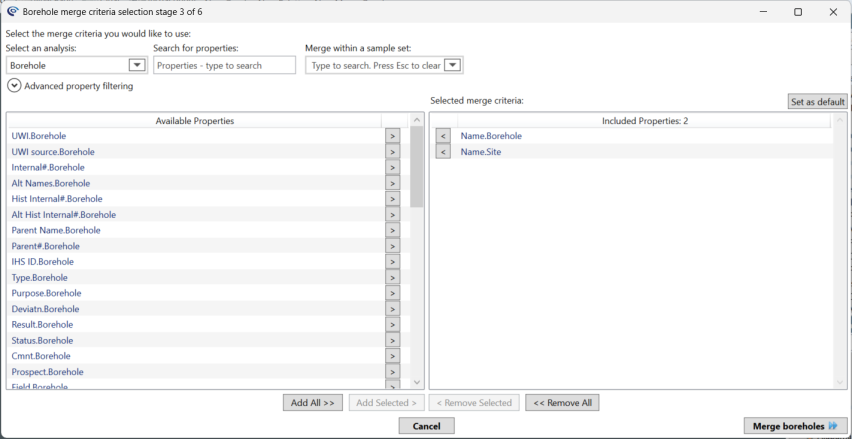
Task: Click the Merge boreholes button
Action: click(795, 426)
